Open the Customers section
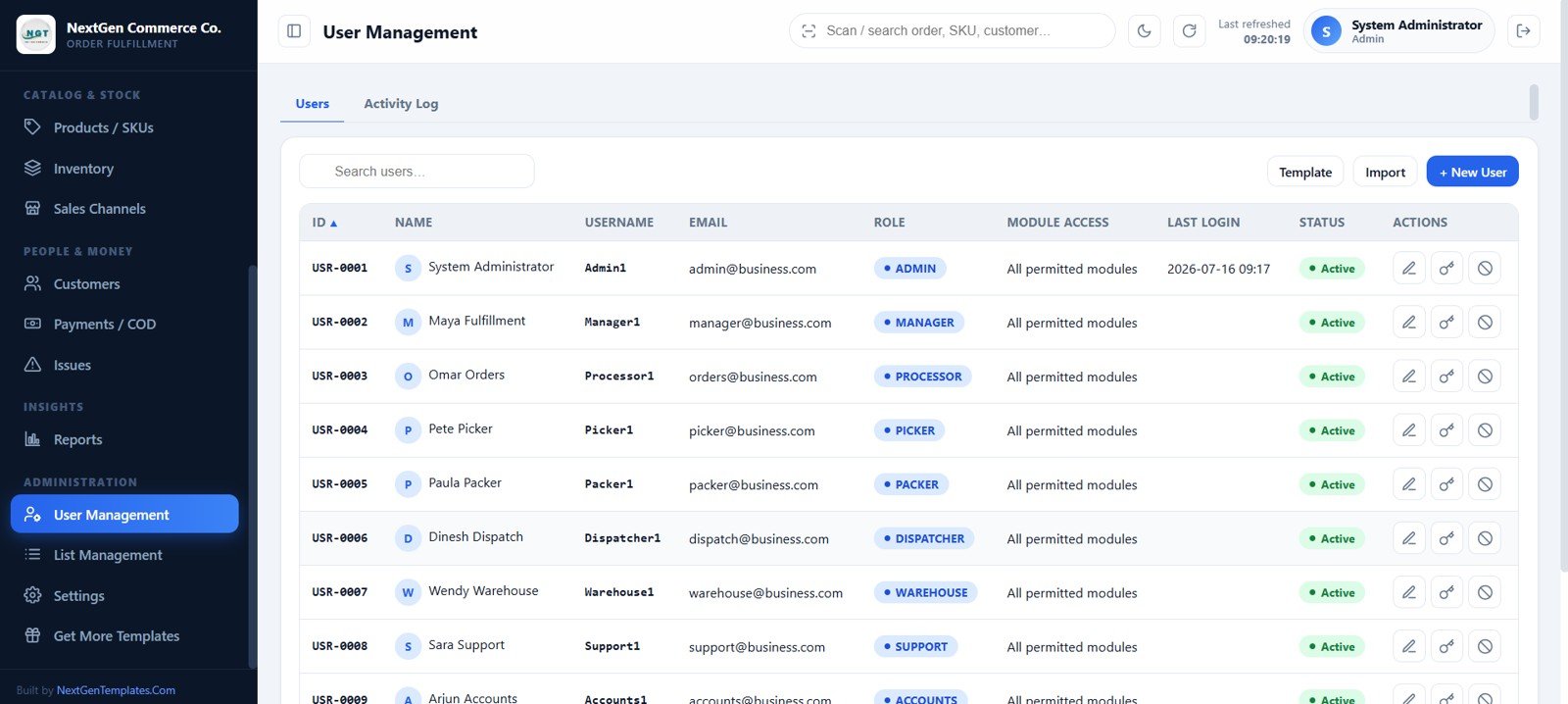 [x=124, y=284]
